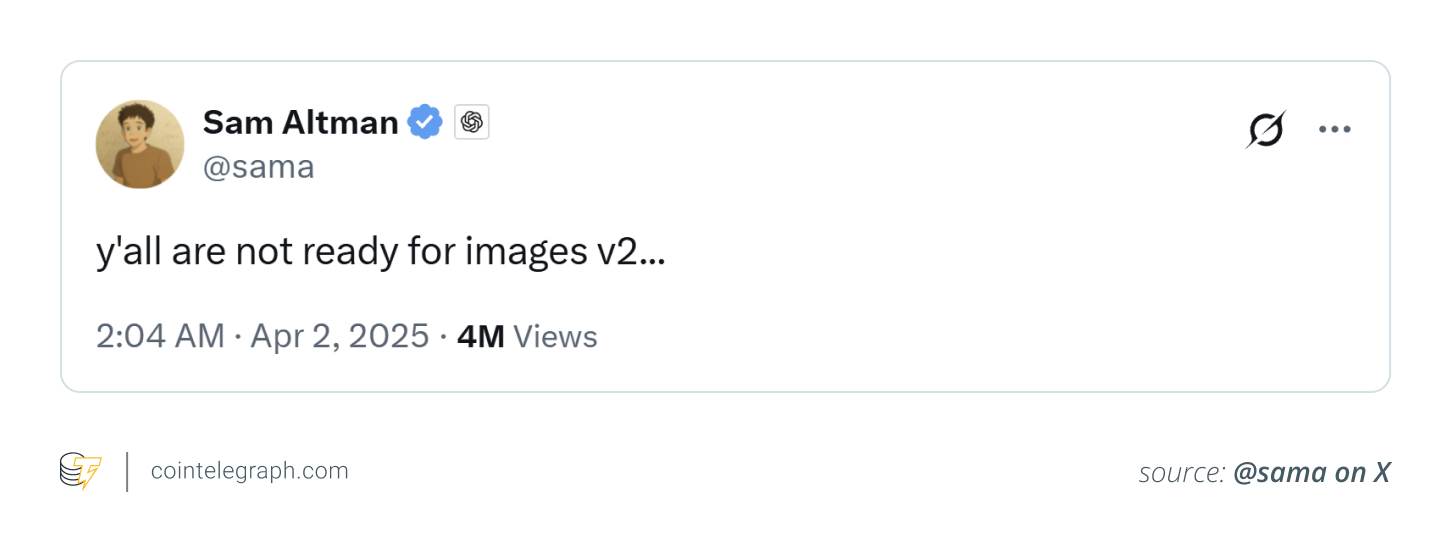
Task: Click the blue verified checkmark badge
Action: tap(425, 122)
